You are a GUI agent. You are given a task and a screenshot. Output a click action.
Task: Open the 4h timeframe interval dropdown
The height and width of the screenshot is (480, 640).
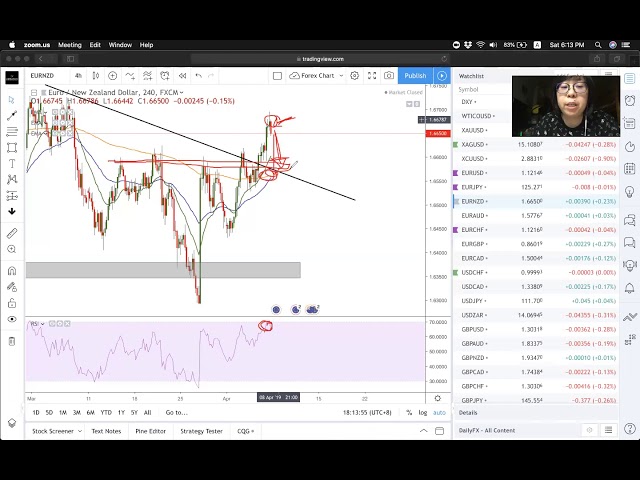(x=78, y=76)
